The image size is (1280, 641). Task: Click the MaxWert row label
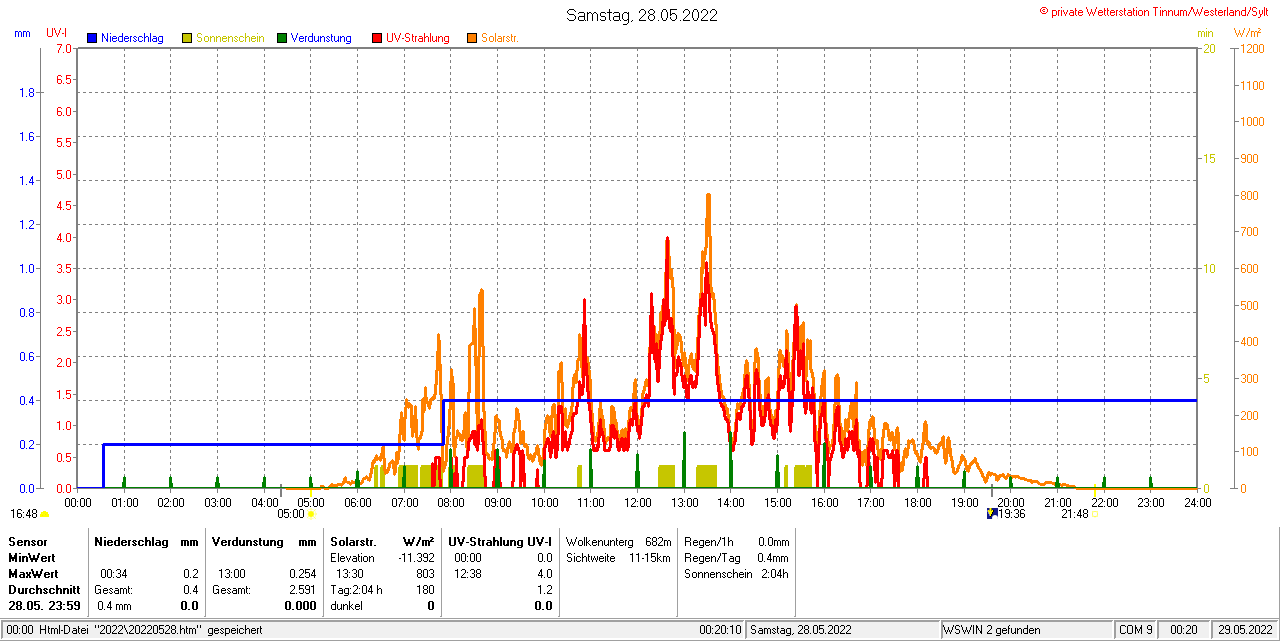(34, 574)
